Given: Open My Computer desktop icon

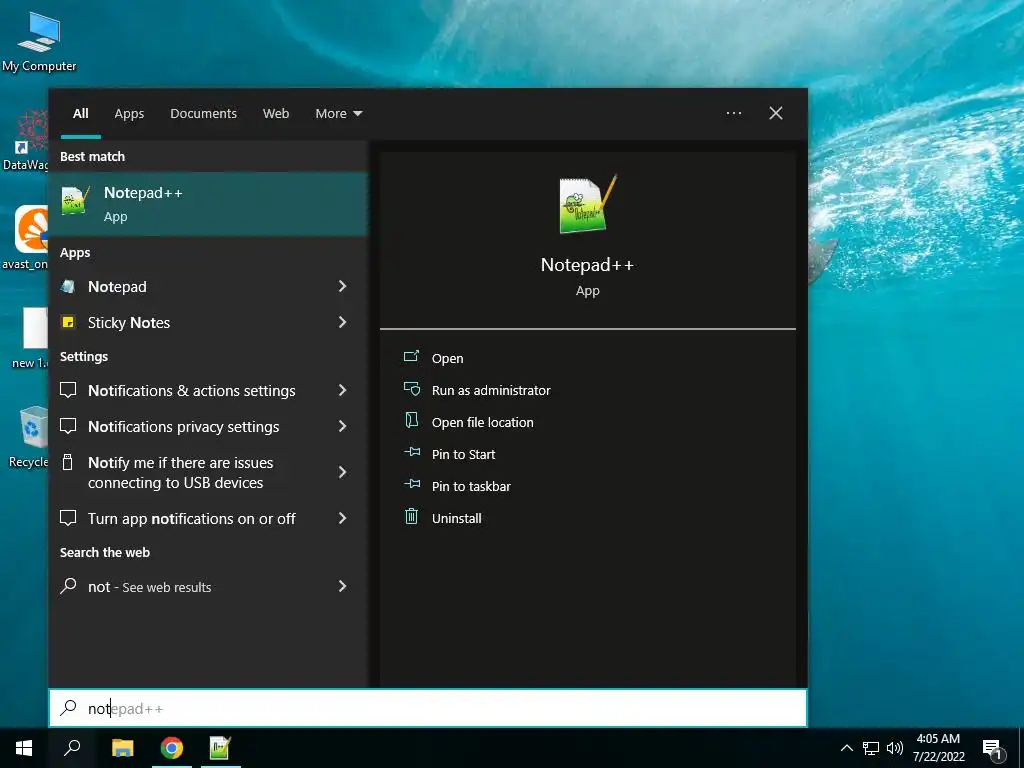Looking at the screenshot, I should [x=39, y=41].
